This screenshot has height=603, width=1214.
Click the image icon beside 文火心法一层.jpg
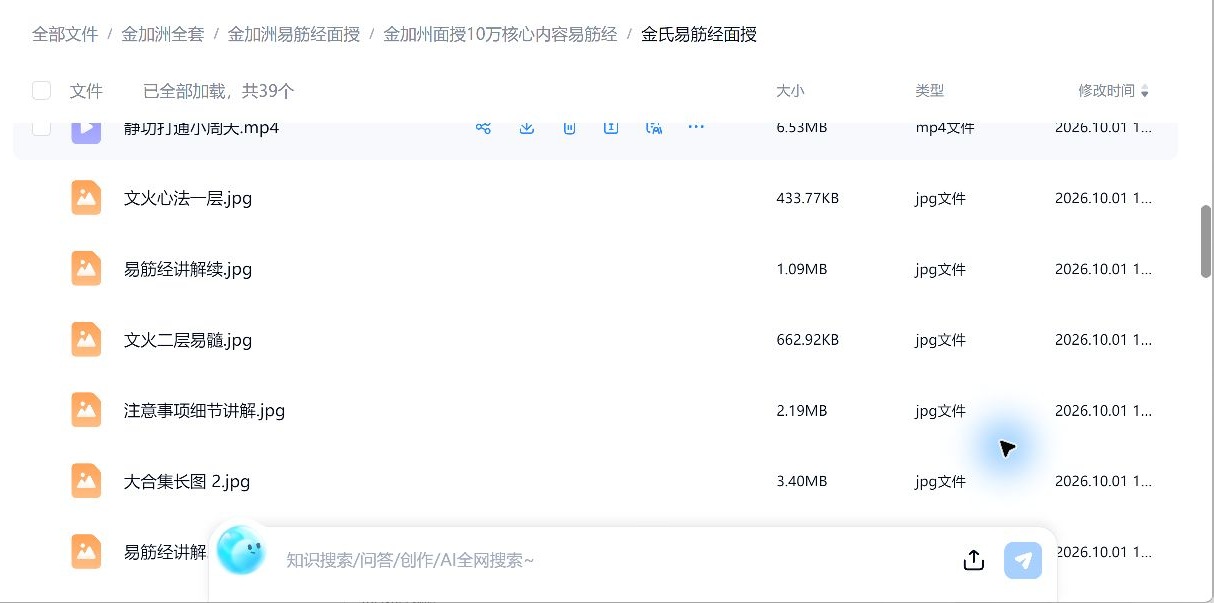(x=87, y=198)
